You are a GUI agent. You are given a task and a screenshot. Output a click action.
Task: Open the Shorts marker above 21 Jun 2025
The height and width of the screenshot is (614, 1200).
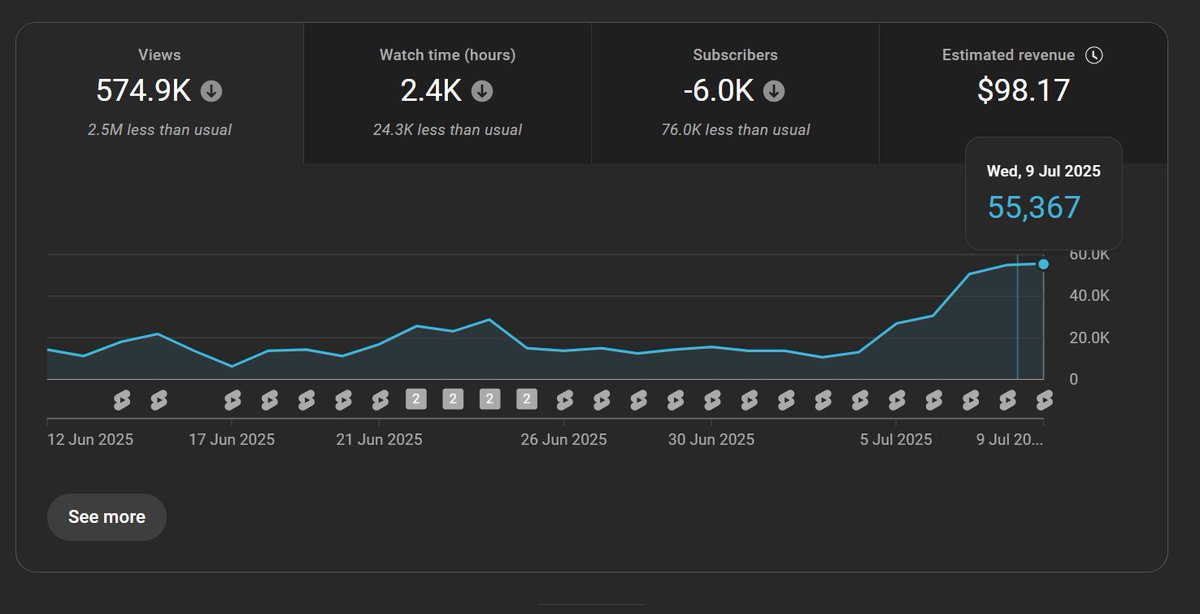click(380, 400)
